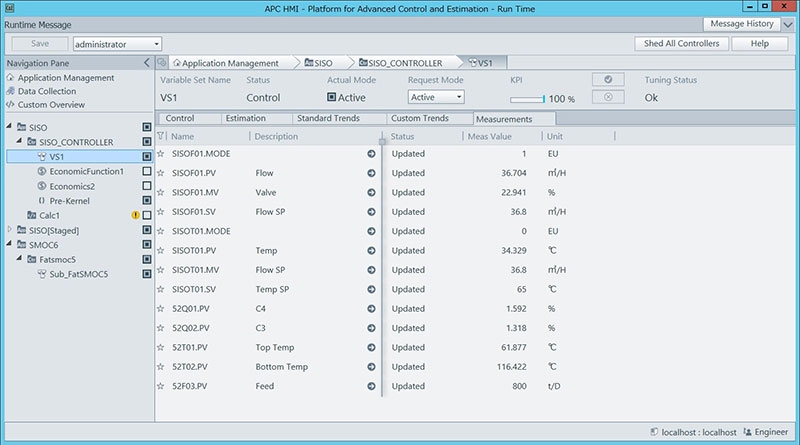Click the star icon for 52F03.PV
Image resolution: width=800 pixels, height=445 pixels.
pyautogui.click(x=161, y=386)
